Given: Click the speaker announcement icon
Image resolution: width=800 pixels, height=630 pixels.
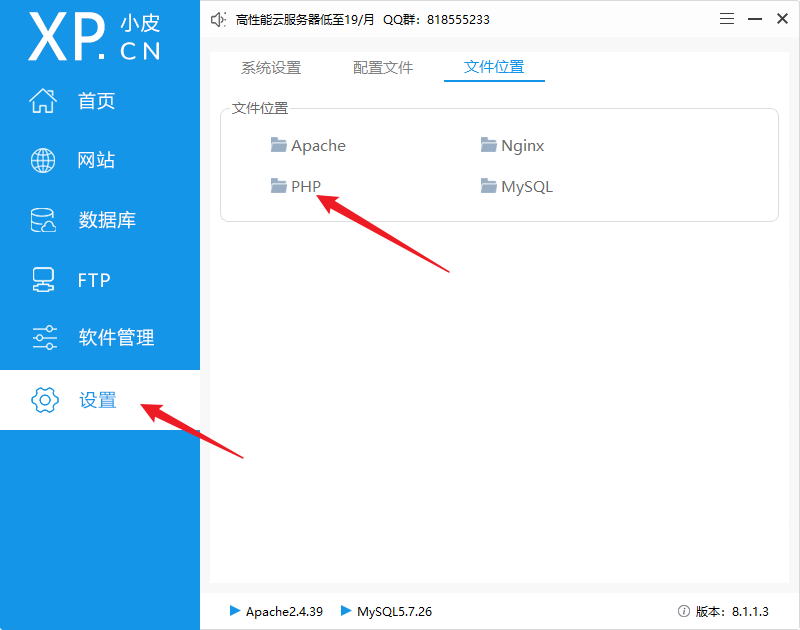Looking at the screenshot, I should [x=218, y=20].
